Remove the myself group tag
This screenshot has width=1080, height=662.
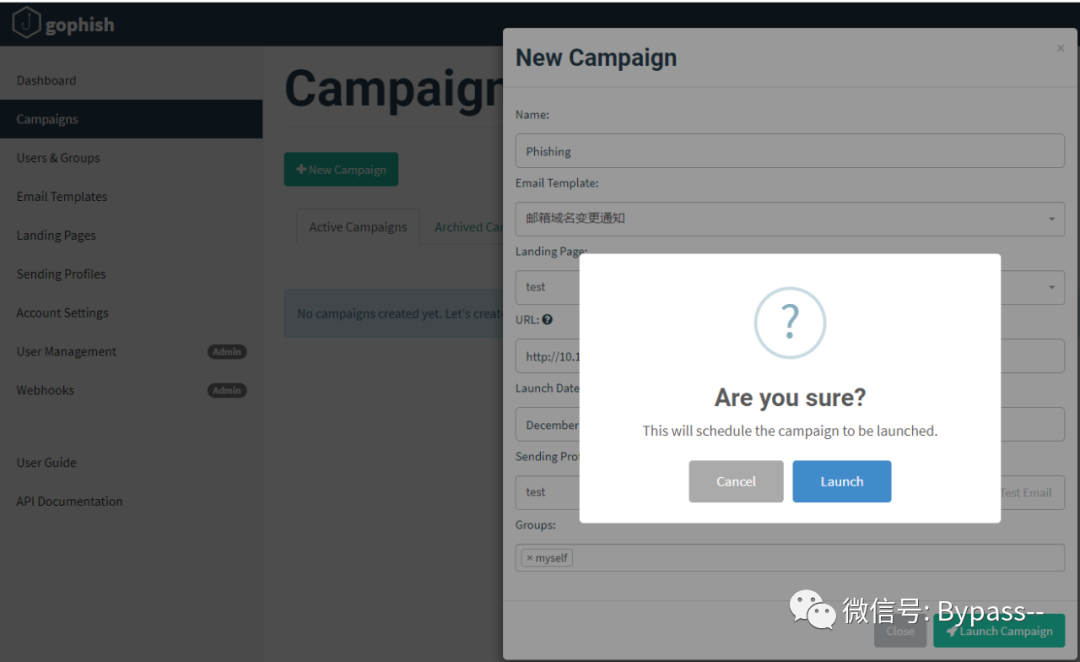(x=530, y=558)
